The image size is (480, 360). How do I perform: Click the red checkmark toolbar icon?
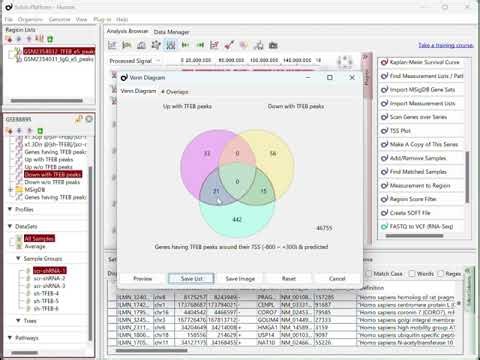point(229,45)
